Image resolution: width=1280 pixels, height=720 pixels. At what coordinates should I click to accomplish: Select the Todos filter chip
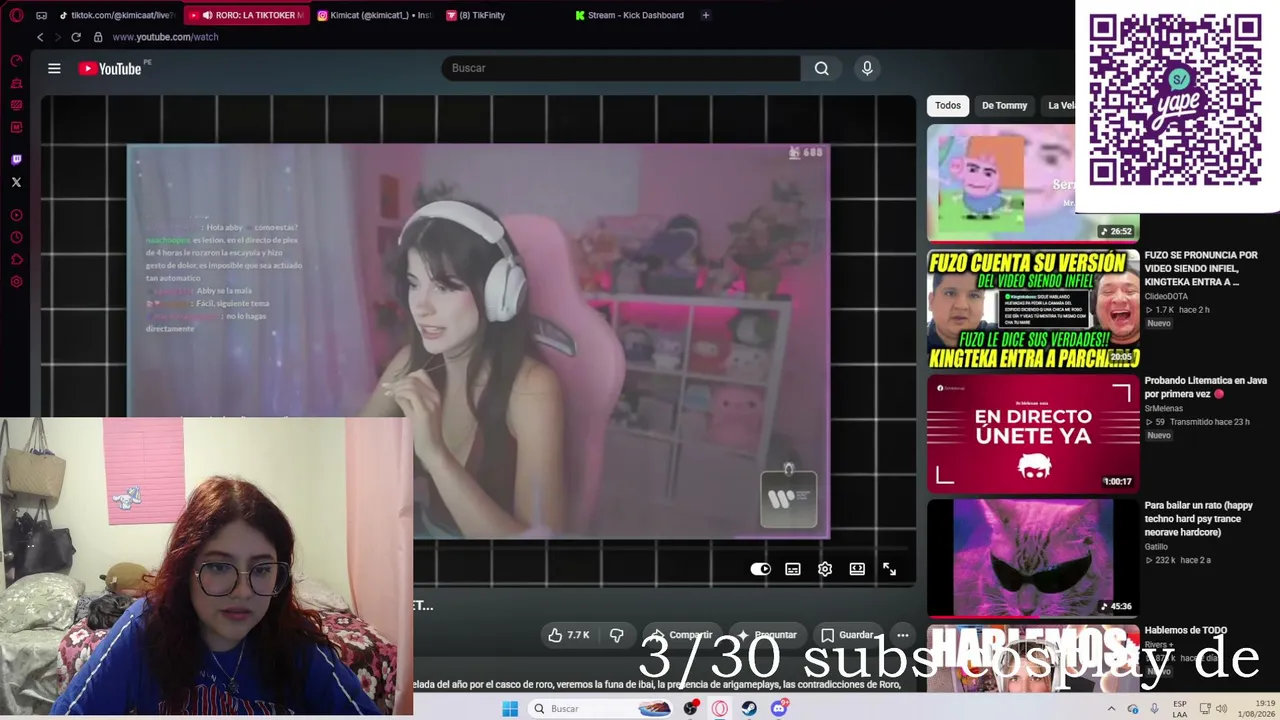click(x=948, y=105)
